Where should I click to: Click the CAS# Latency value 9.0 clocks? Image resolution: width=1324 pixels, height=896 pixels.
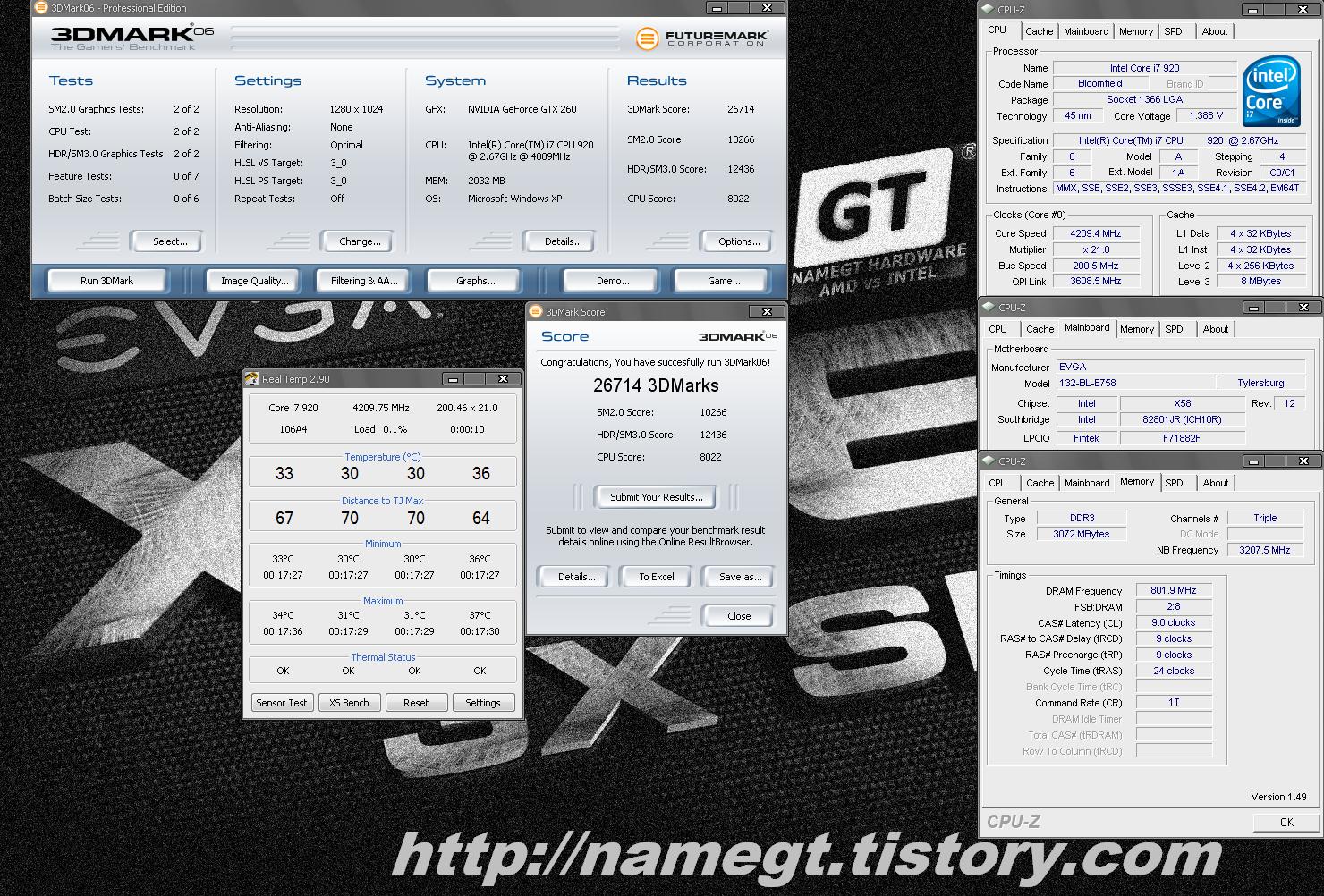click(x=1174, y=622)
